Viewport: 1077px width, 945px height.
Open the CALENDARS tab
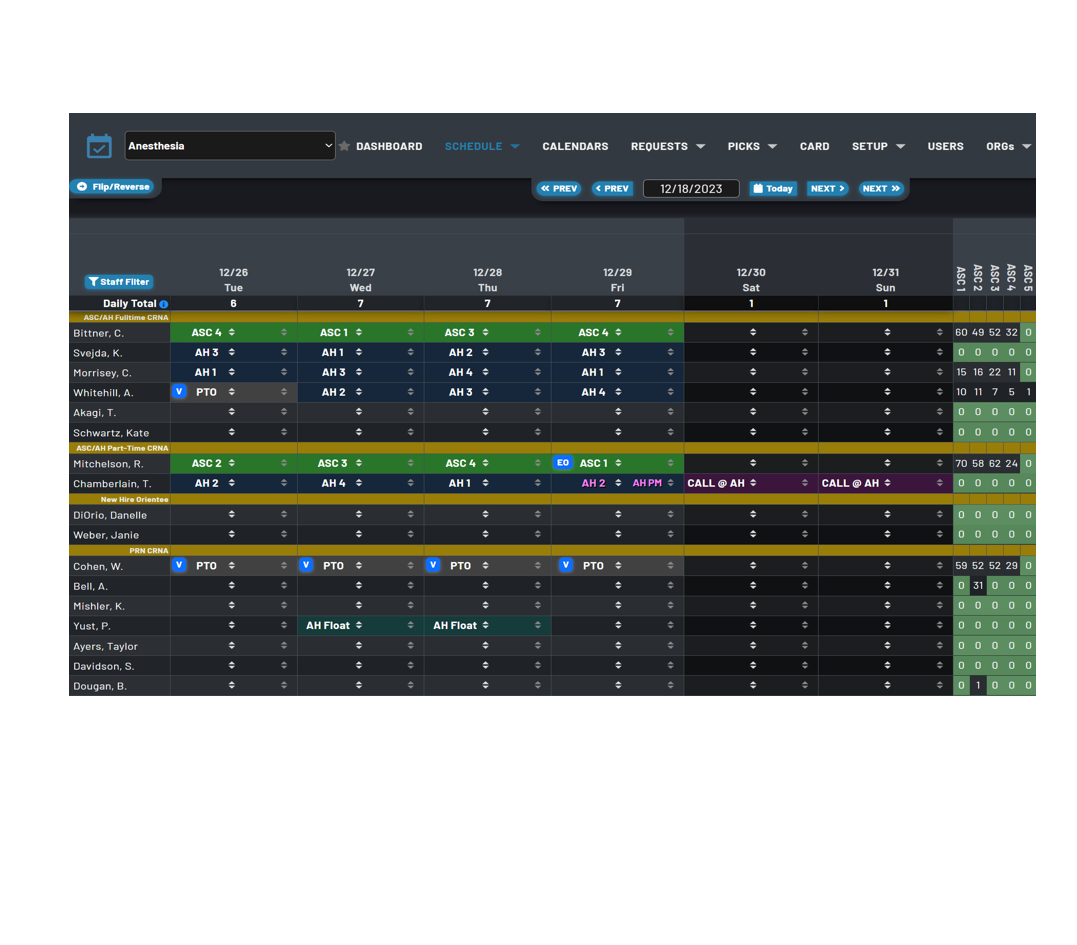click(x=575, y=146)
